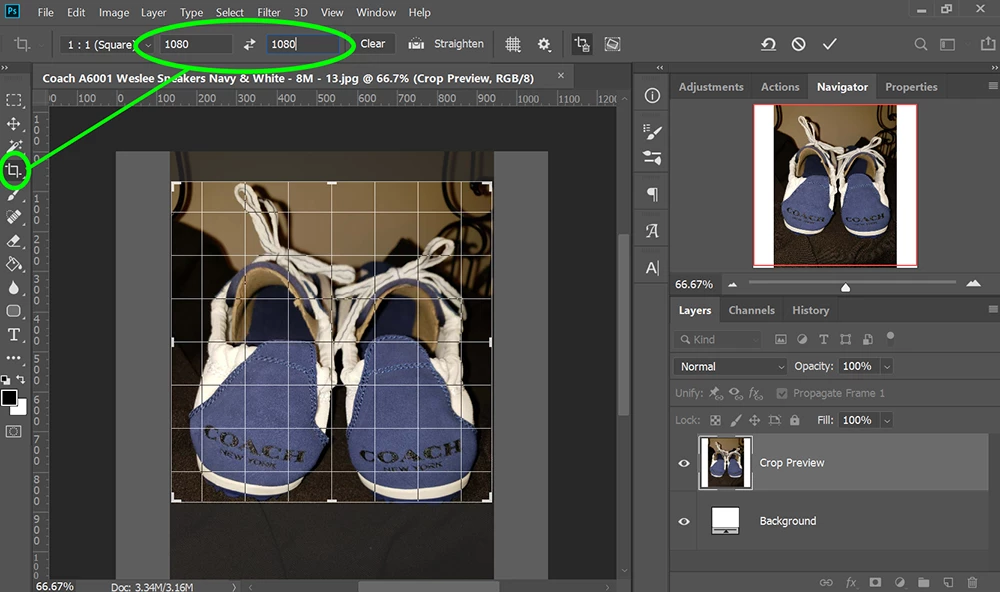Click the background color swatch
Viewport: 1000px width, 592px height.
[22, 409]
